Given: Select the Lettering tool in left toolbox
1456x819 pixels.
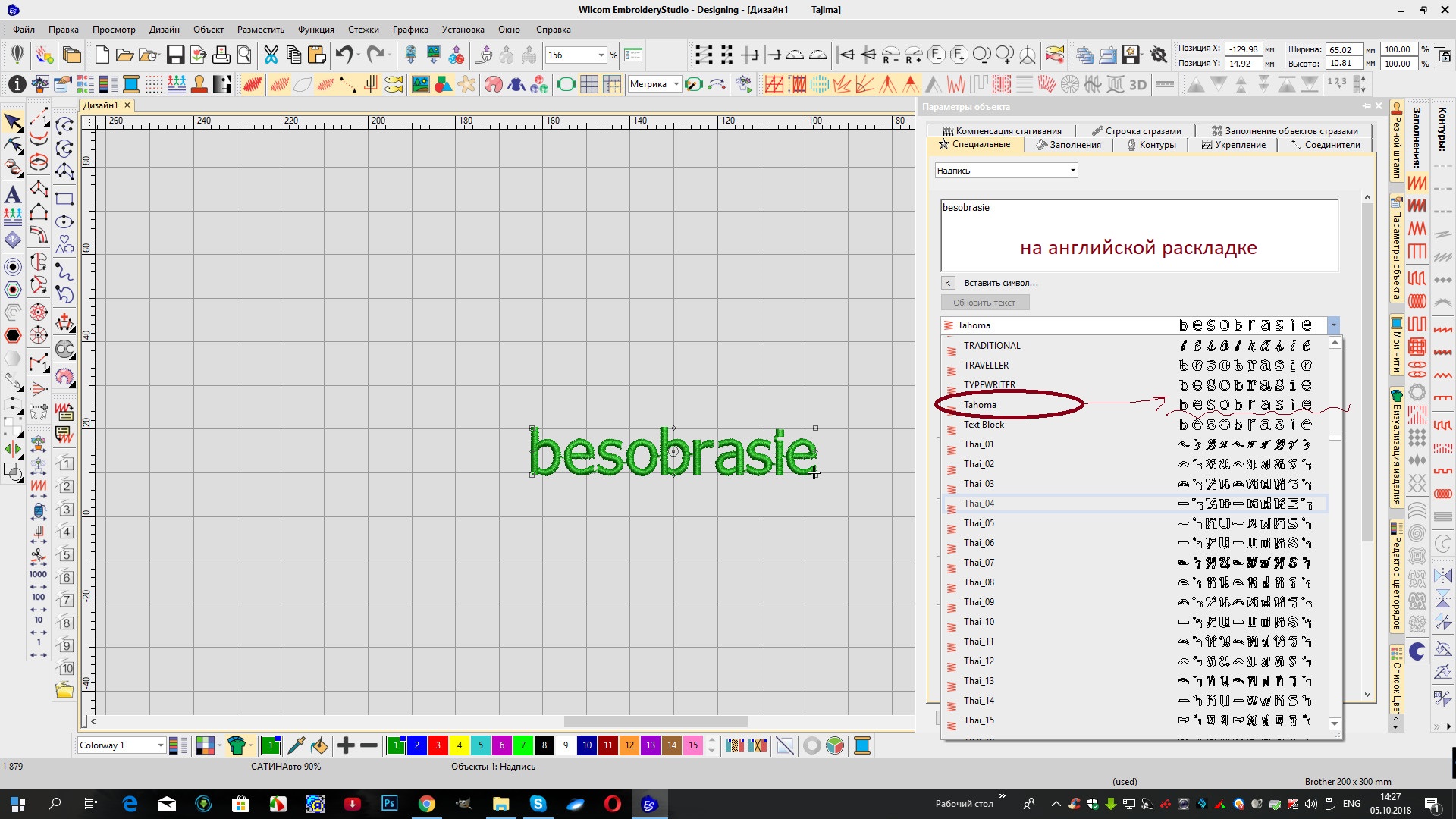Looking at the screenshot, I should coord(13,194).
